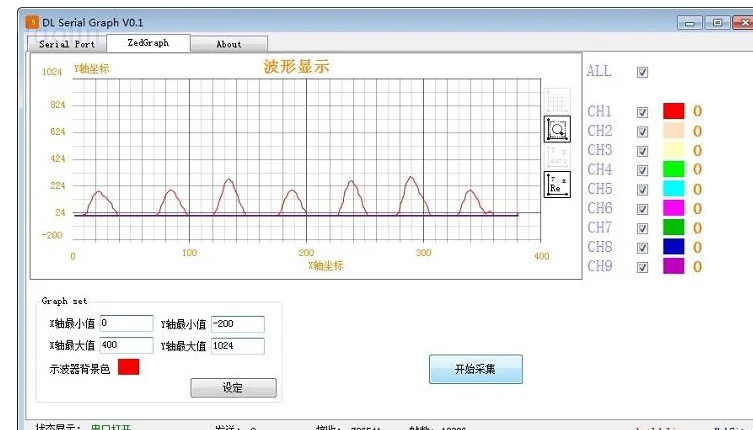This screenshot has width=753, height=430.
Task: Open the magenta CH6 color swatch
Action: pos(673,208)
